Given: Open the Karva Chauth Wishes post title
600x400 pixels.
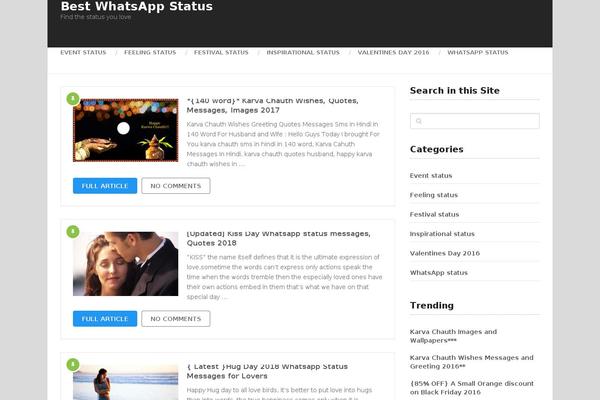Looking at the screenshot, I should tap(272, 105).
